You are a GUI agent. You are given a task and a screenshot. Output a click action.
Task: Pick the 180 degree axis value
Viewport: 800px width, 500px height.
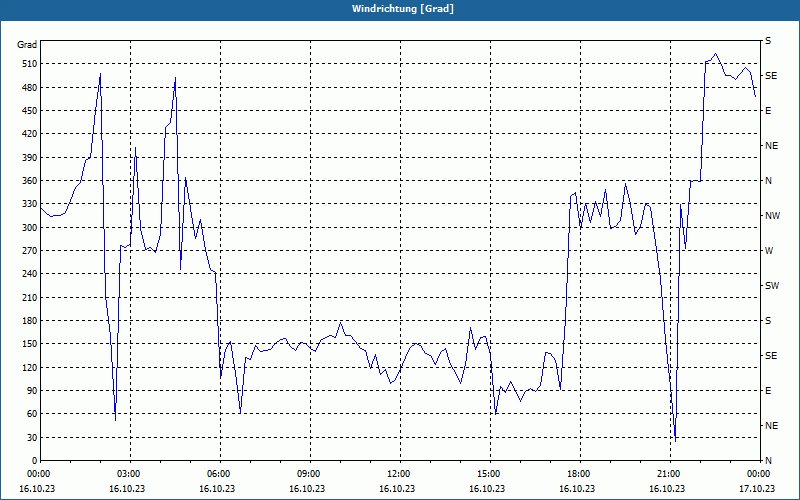29,321
